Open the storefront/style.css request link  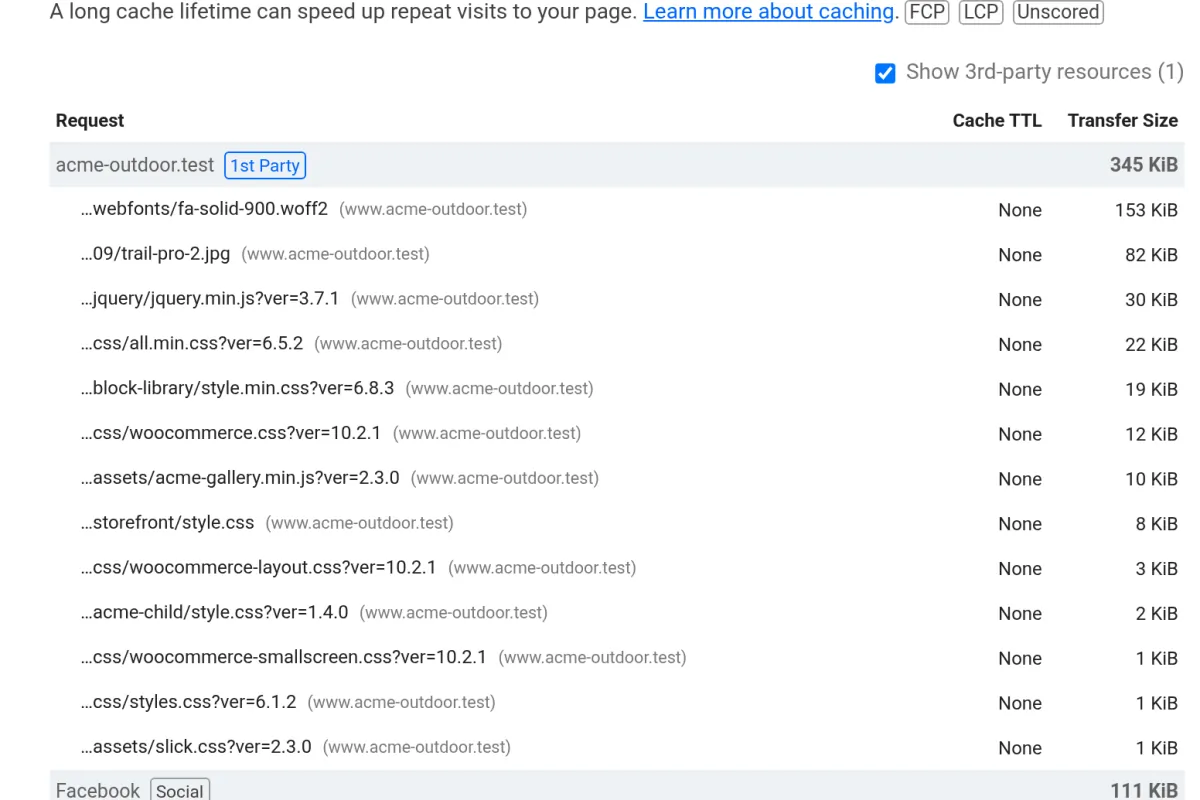click(x=167, y=523)
